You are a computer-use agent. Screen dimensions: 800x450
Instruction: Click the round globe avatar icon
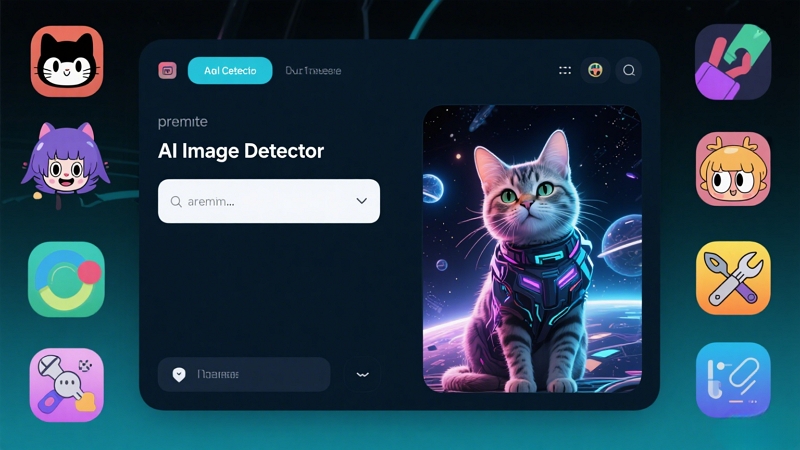click(x=595, y=70)
